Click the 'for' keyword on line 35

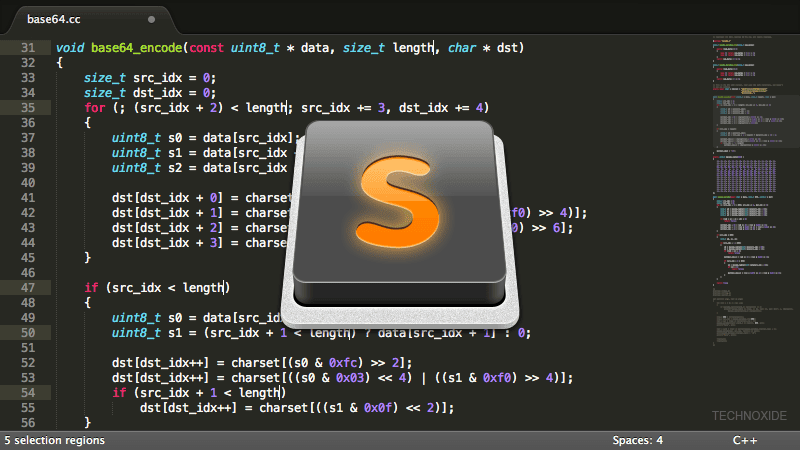(95, 108)
